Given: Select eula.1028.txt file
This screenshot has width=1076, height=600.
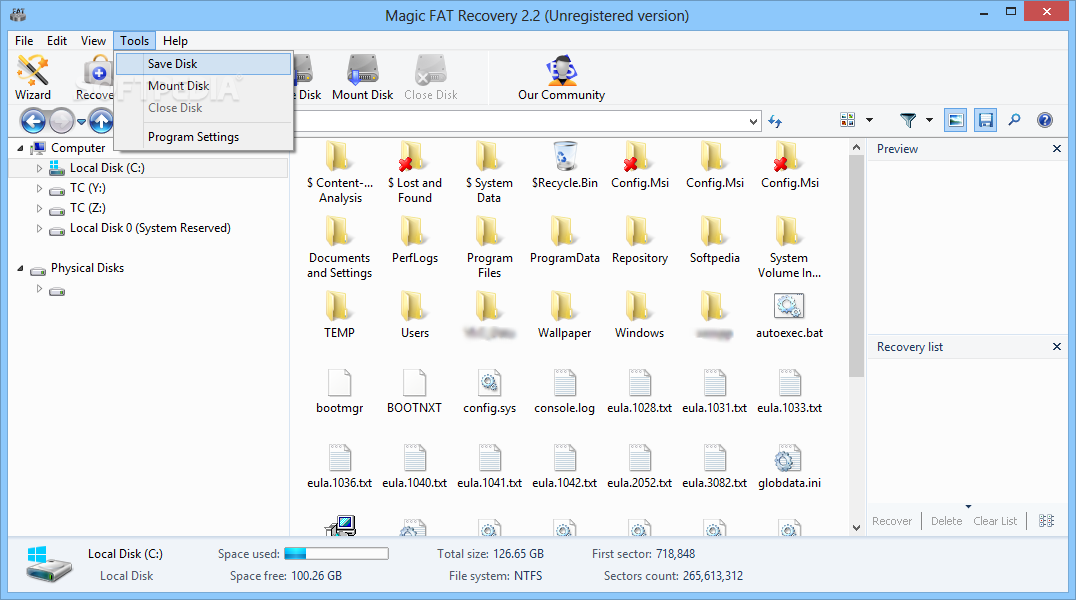Looking at the screenshot, I should 640,391.
